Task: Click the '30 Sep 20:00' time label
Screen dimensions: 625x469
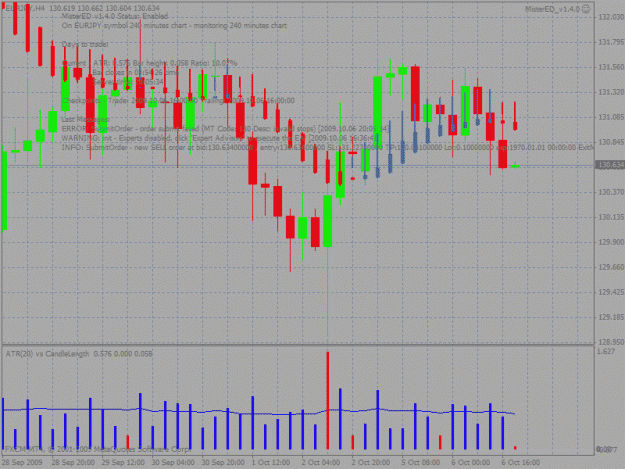Action: 223,462
